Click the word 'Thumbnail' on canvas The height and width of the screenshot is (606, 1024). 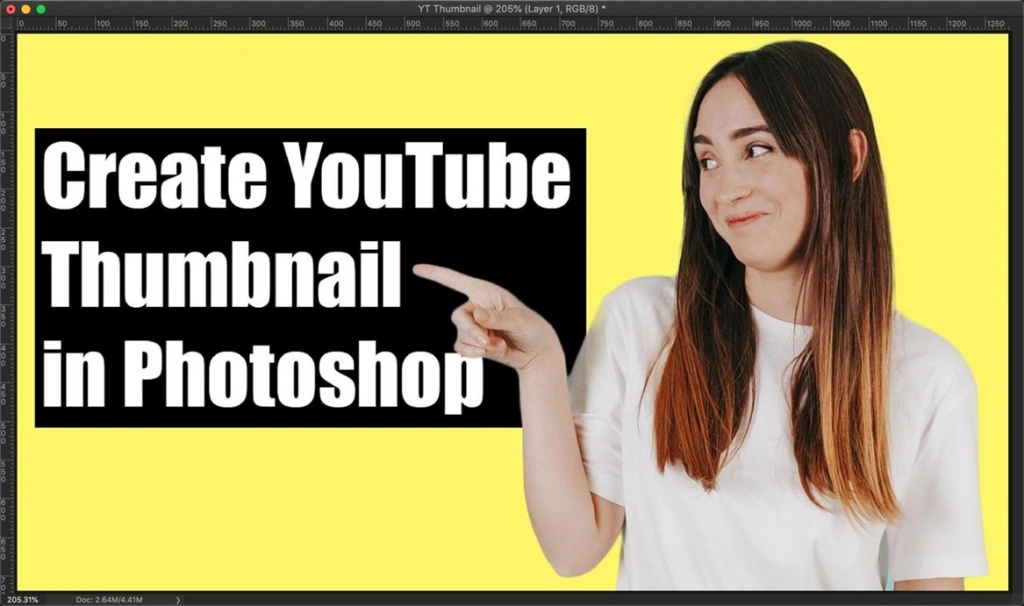[x=222, y=274]
